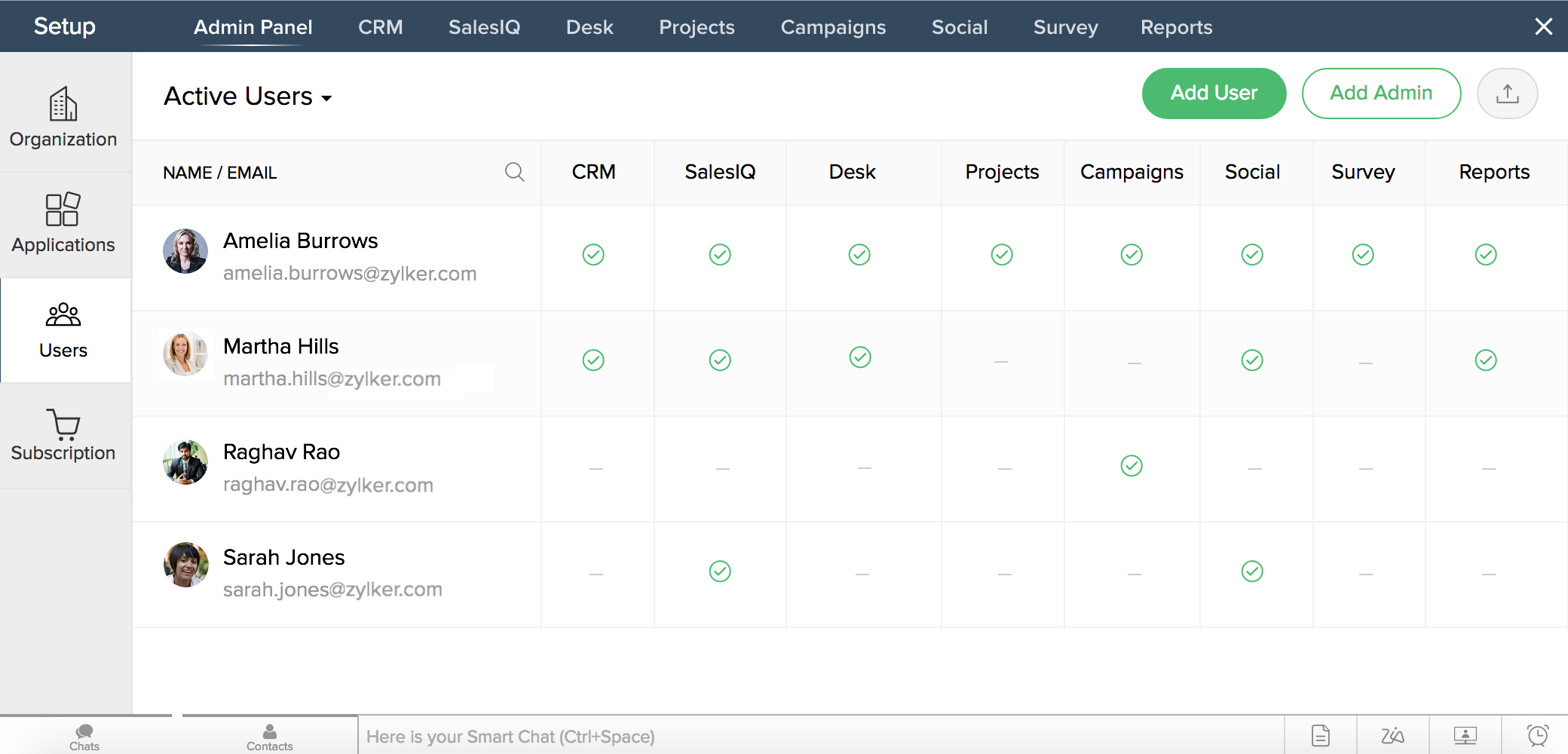The width and height of the screenshot is (1568, 754).
Task: Open the Applications section in sidebar
Action: point(64,223)
